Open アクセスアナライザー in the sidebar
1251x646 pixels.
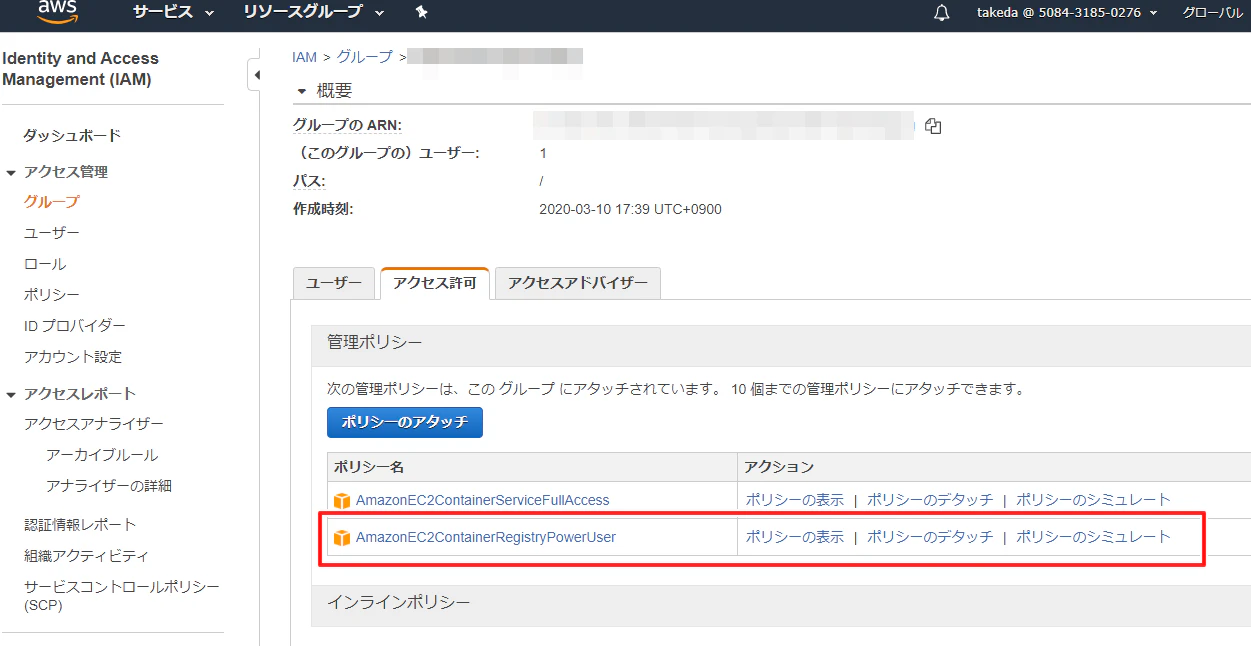(x=94, y=424)
